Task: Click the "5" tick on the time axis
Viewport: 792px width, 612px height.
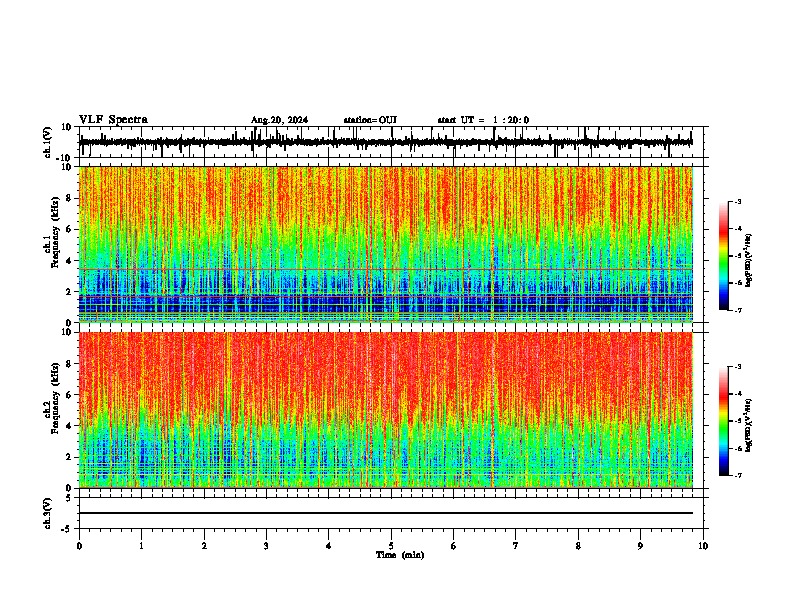Action: click(x=391, y=546)
